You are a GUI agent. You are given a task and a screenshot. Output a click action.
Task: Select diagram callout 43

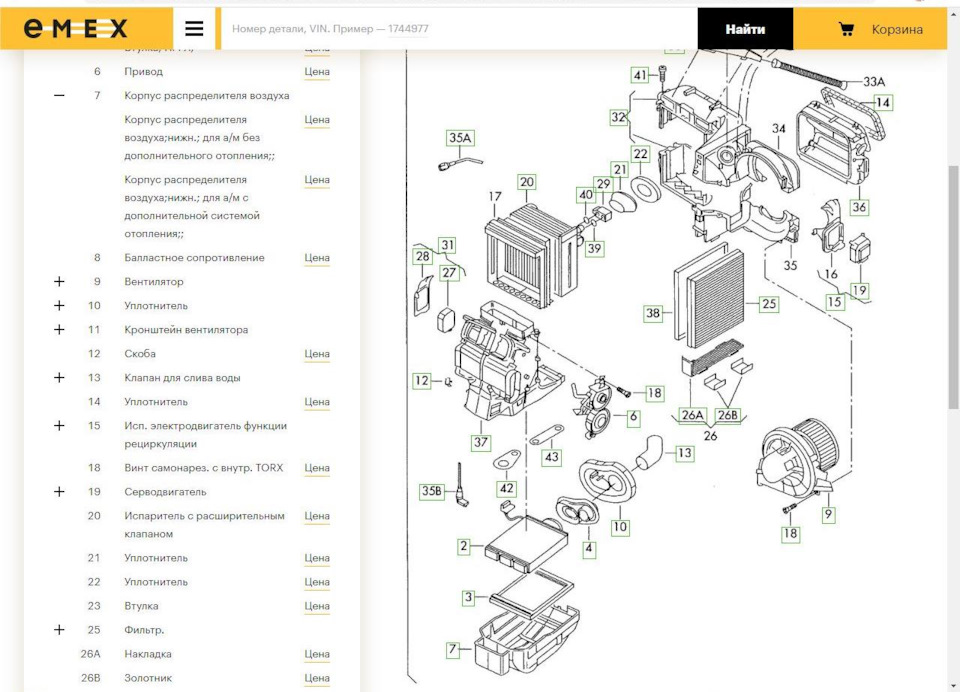coord(552,456)
